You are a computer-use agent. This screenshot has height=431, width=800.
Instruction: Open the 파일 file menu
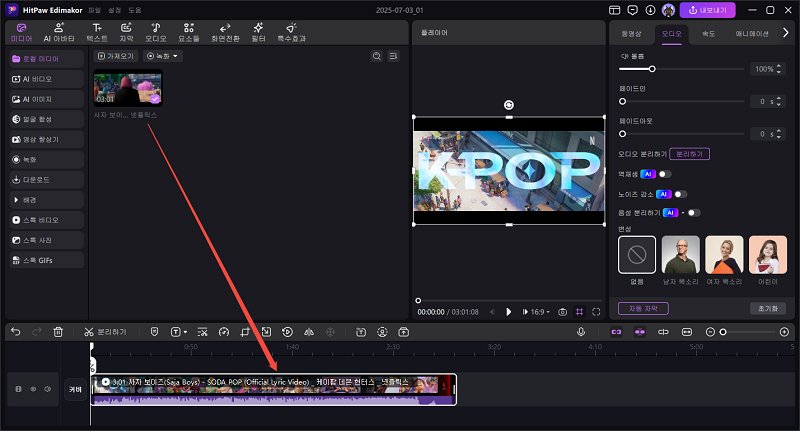click(x=94, y=10)
